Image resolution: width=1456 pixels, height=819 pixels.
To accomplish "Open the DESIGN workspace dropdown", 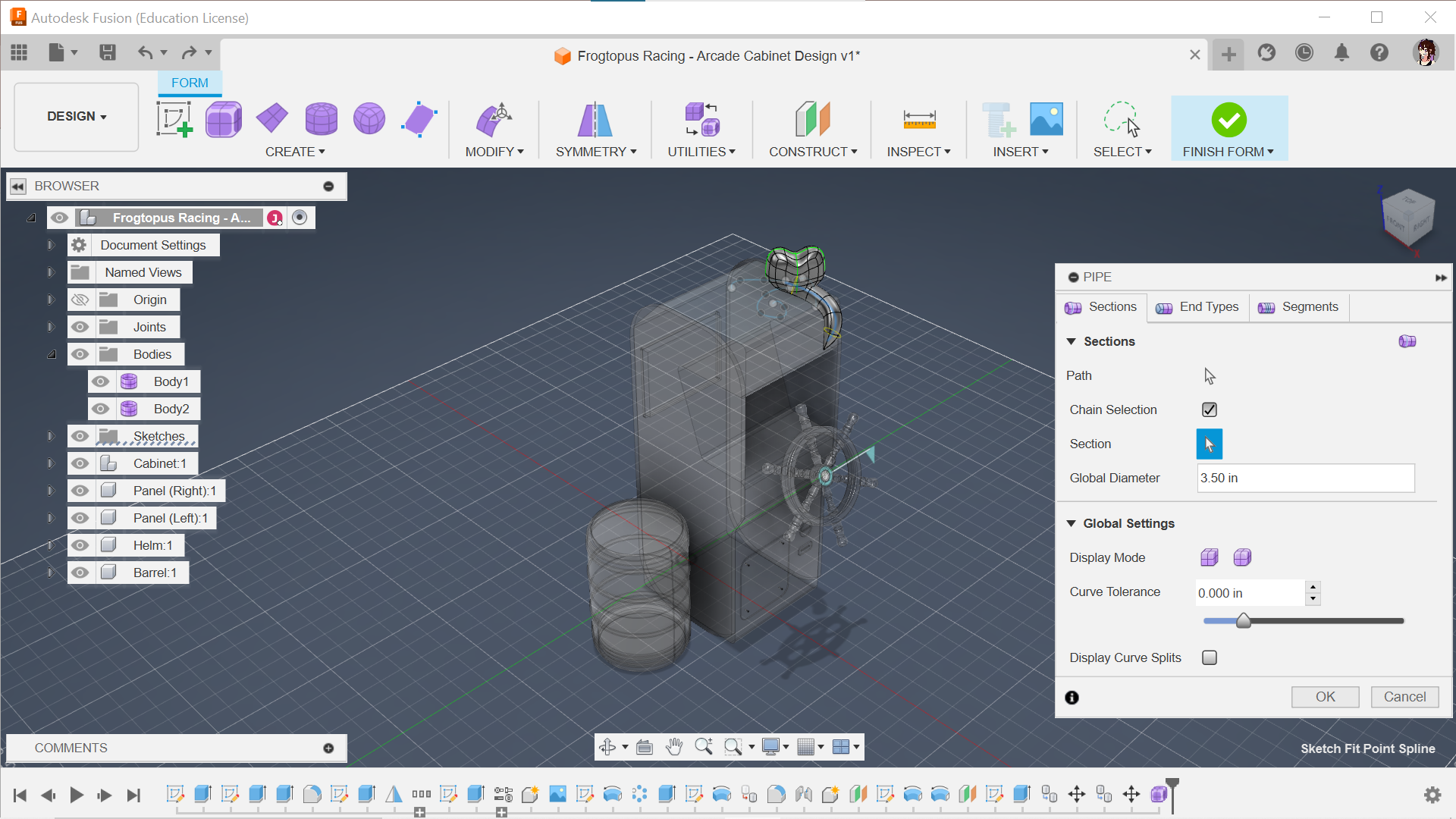I will pos(77,117).
